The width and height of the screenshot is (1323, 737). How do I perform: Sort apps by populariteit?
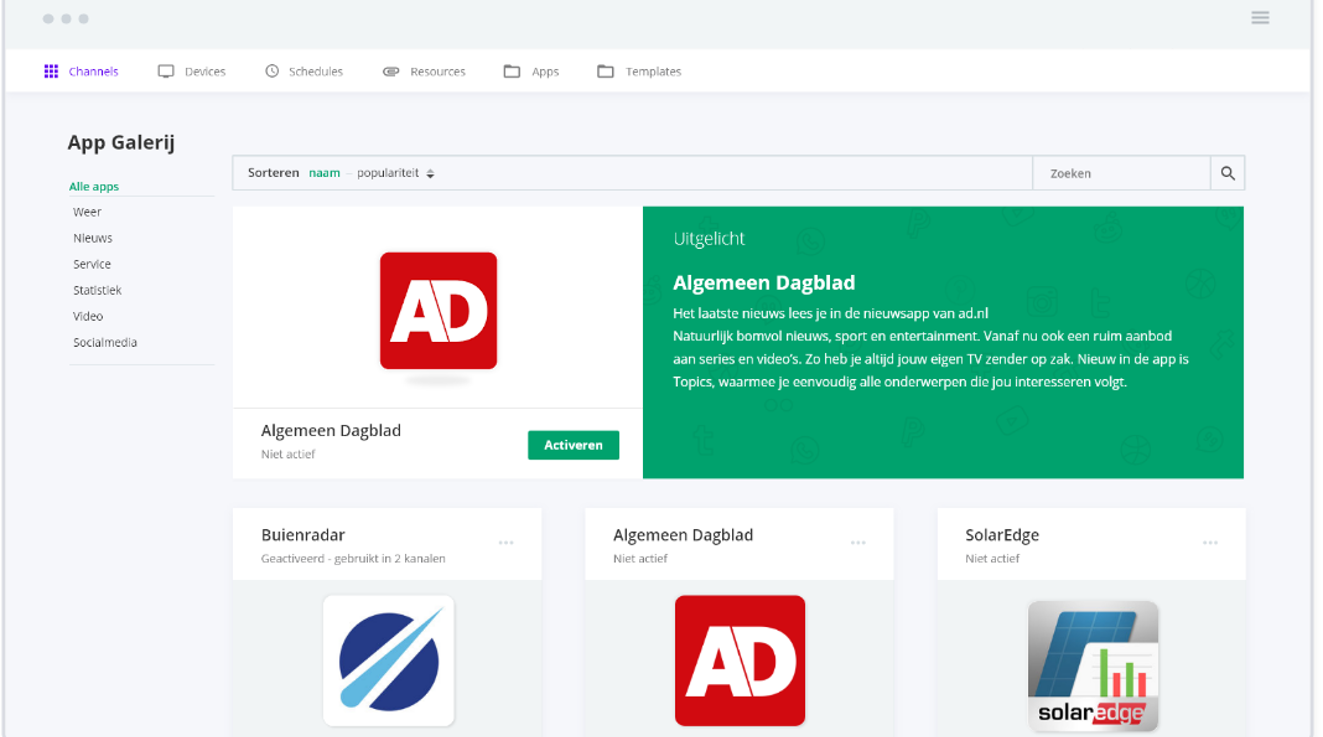388,173
